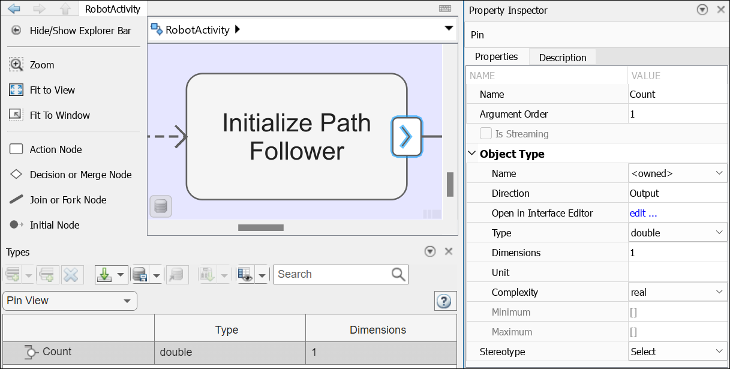This screenshot has height=369, width=730.
Task: Click the green import arrow icon
Action: click(104, 275)
